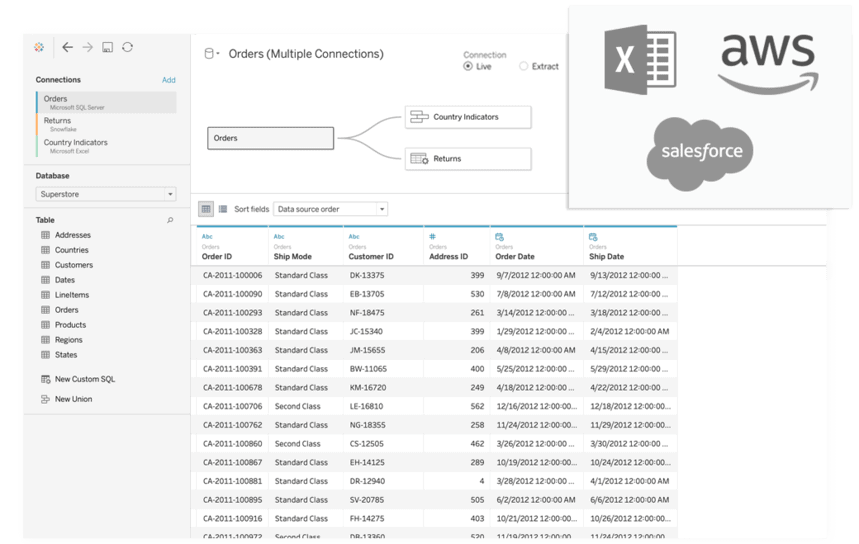Click the forward arrow icon
Viewport: 859px width, 544px height.
tap(87, 47)
